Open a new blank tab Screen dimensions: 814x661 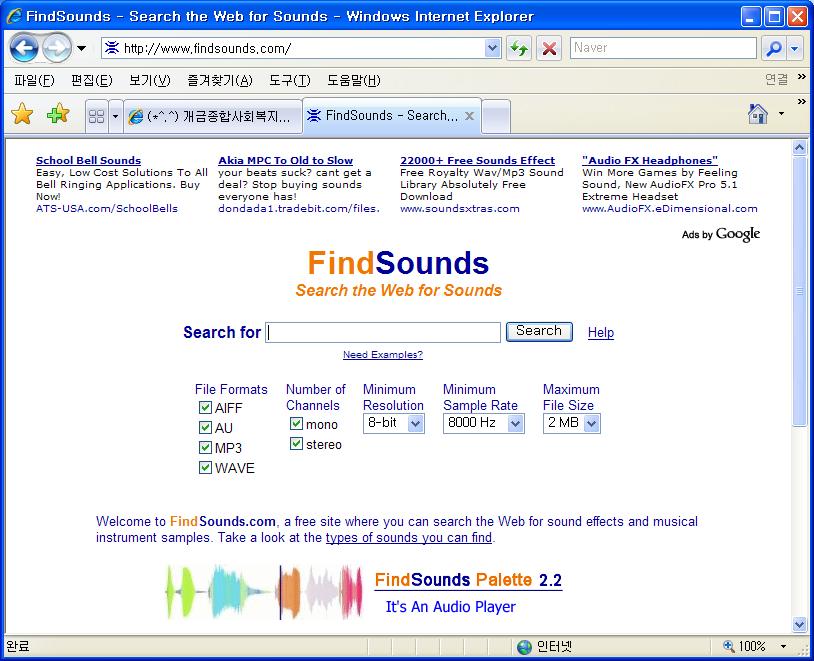click(496, 116)
